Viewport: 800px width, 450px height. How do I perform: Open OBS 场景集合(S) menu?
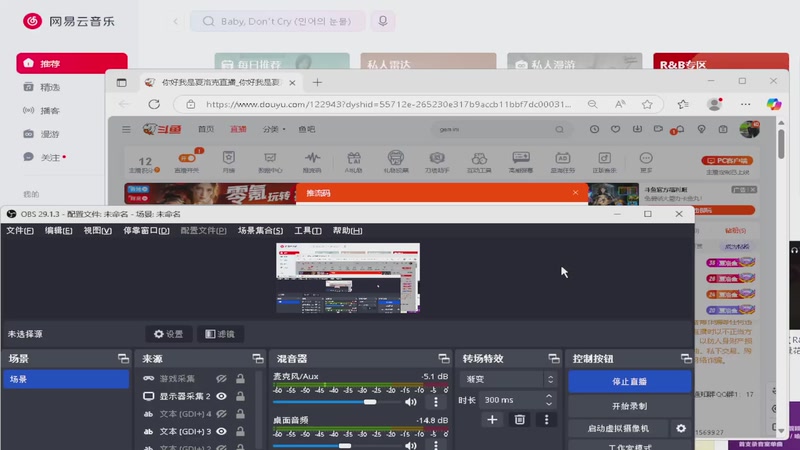pos(260,231)
